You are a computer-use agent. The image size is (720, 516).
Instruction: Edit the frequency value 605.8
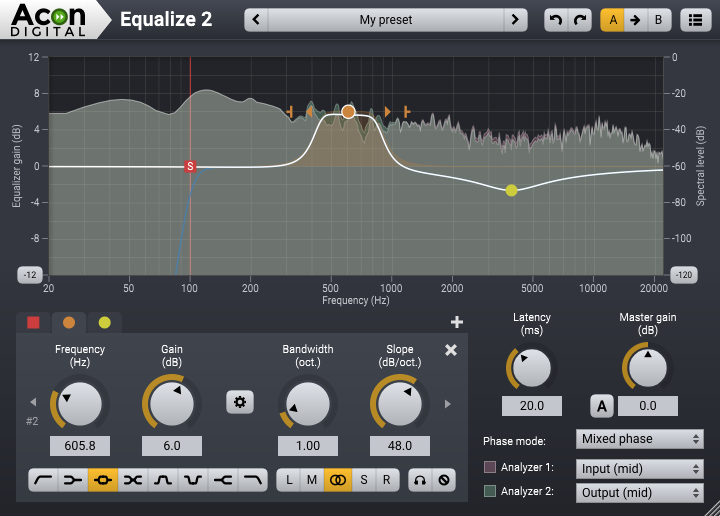(x=80, y=446)
